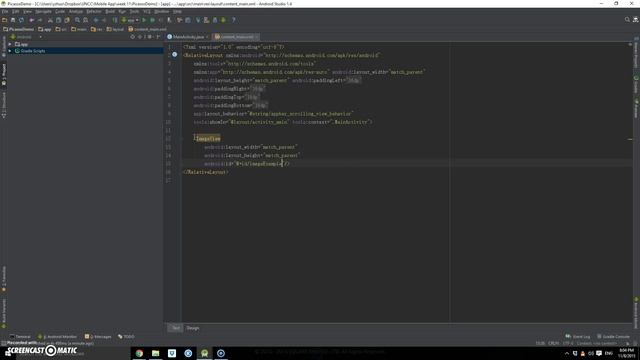This screenshot has height=360, width=640.
Task: Run the app with the green play icon
Action: [144, 20]
